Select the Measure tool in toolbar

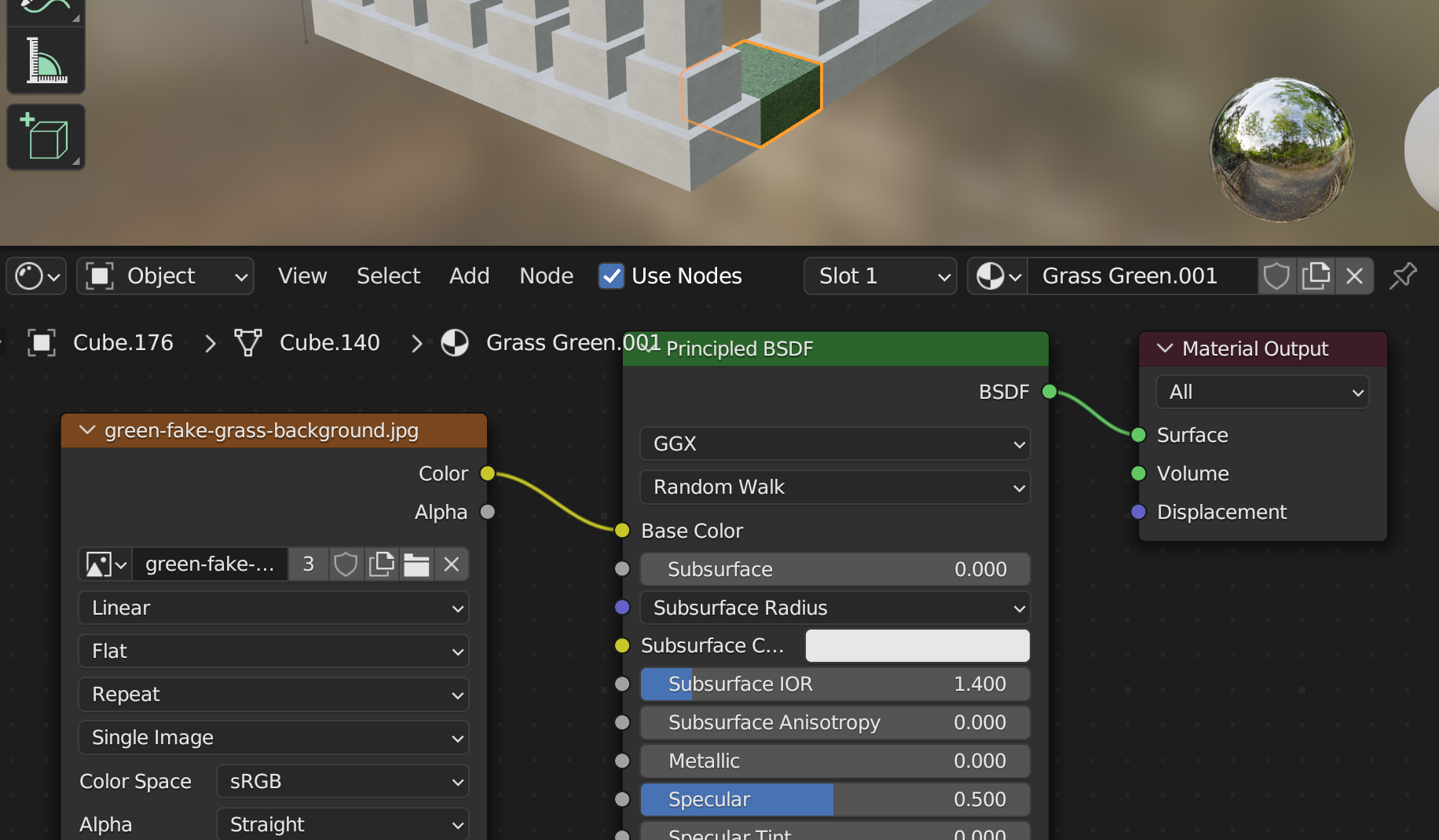tap(46, 61)
